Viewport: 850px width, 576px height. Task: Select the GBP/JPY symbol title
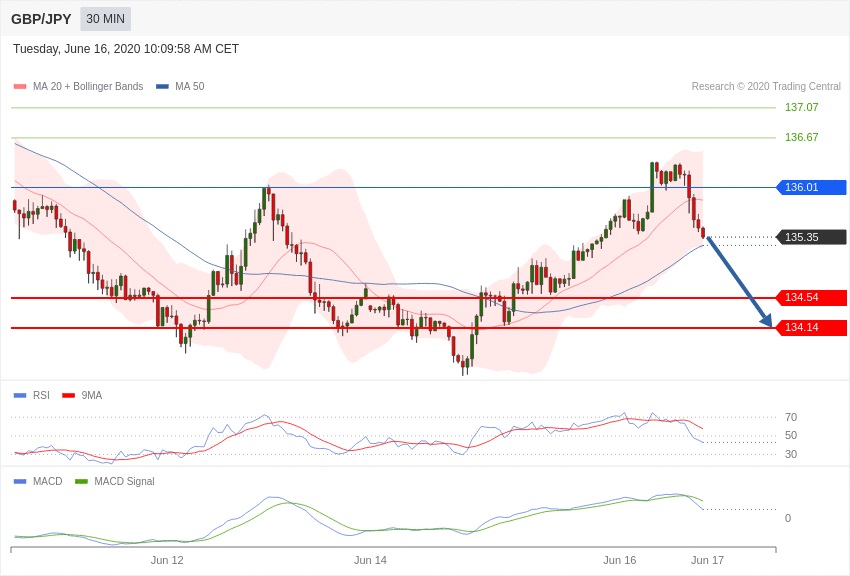click(x=41, y=19)
